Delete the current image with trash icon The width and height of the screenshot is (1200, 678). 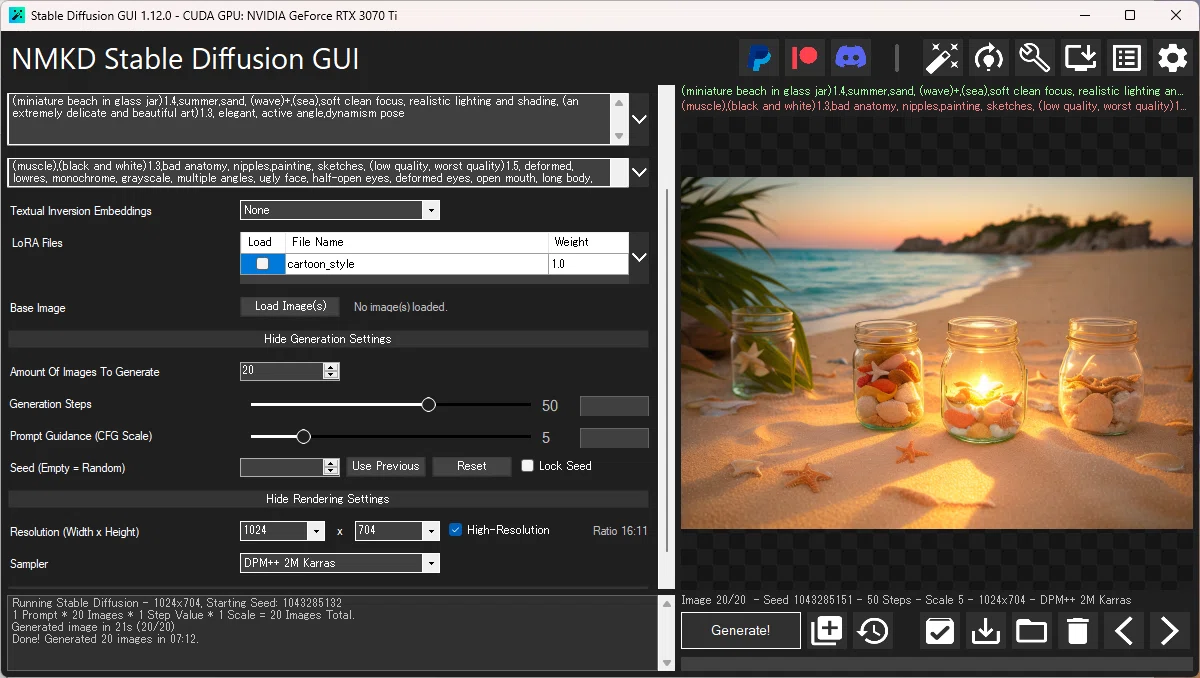tap(1077, 631)
